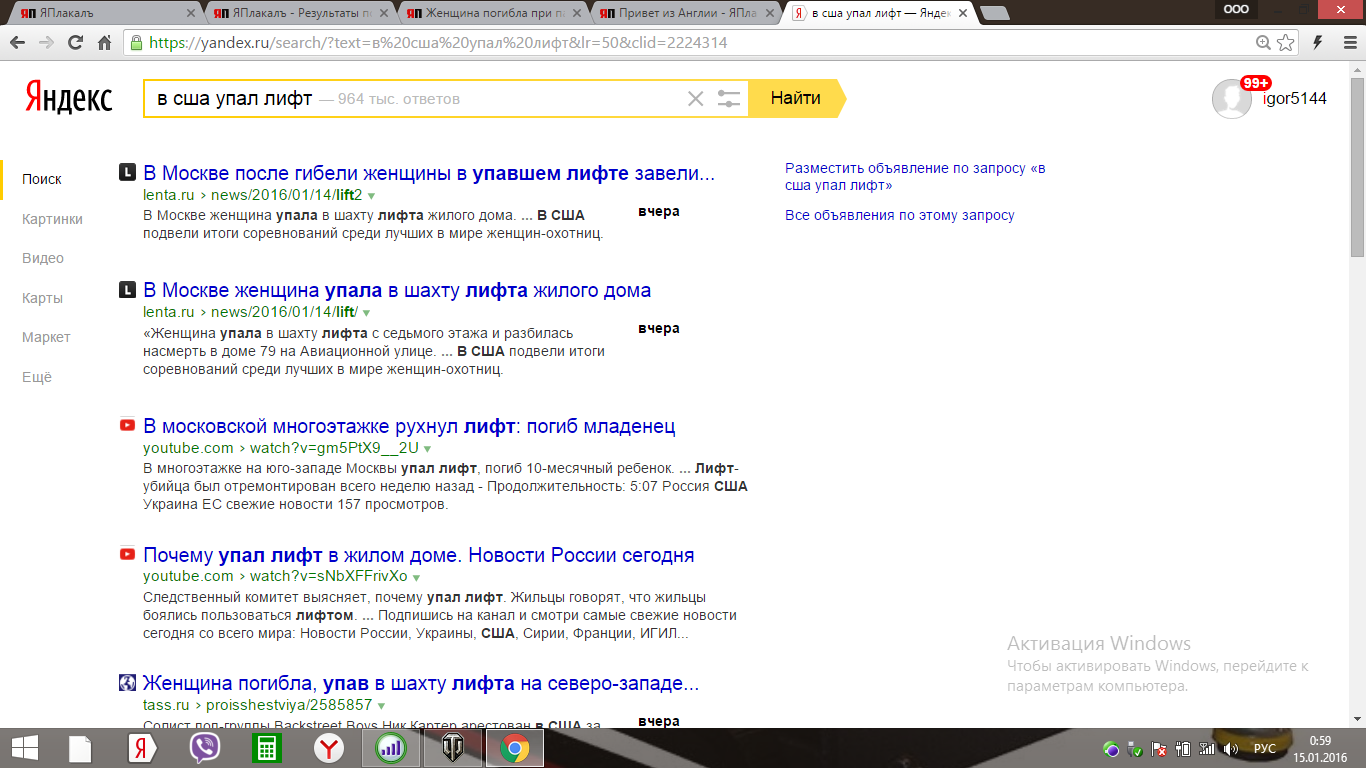
Task: Expand options for youtube gm5PtX9__2U result
Action: (x=427, y=449)
